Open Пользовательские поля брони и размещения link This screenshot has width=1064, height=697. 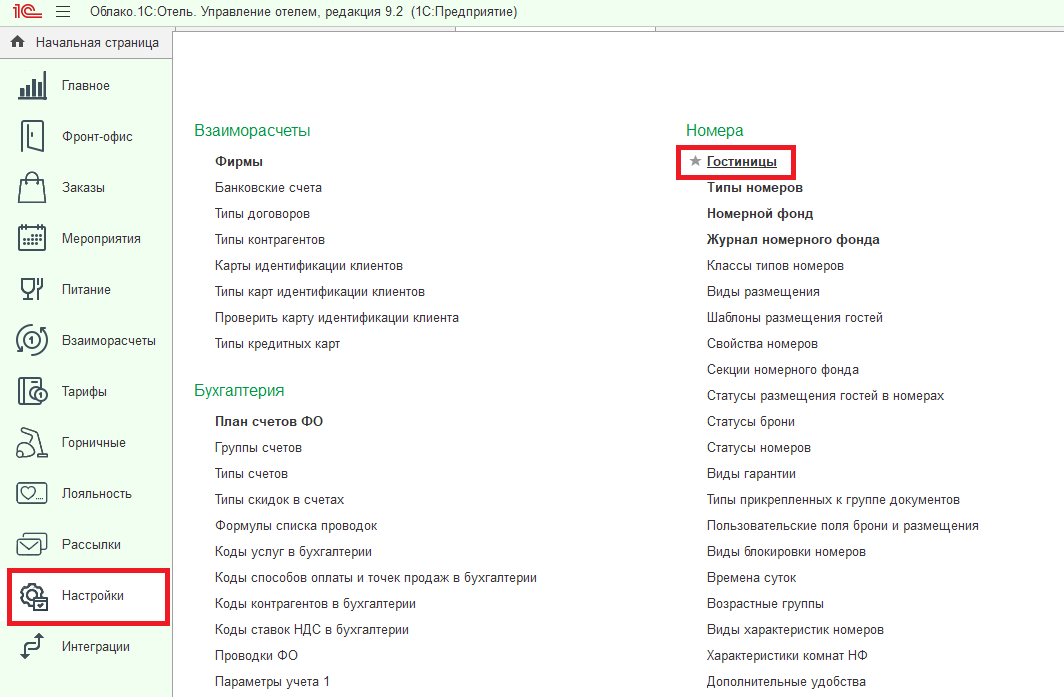(842, 526)
